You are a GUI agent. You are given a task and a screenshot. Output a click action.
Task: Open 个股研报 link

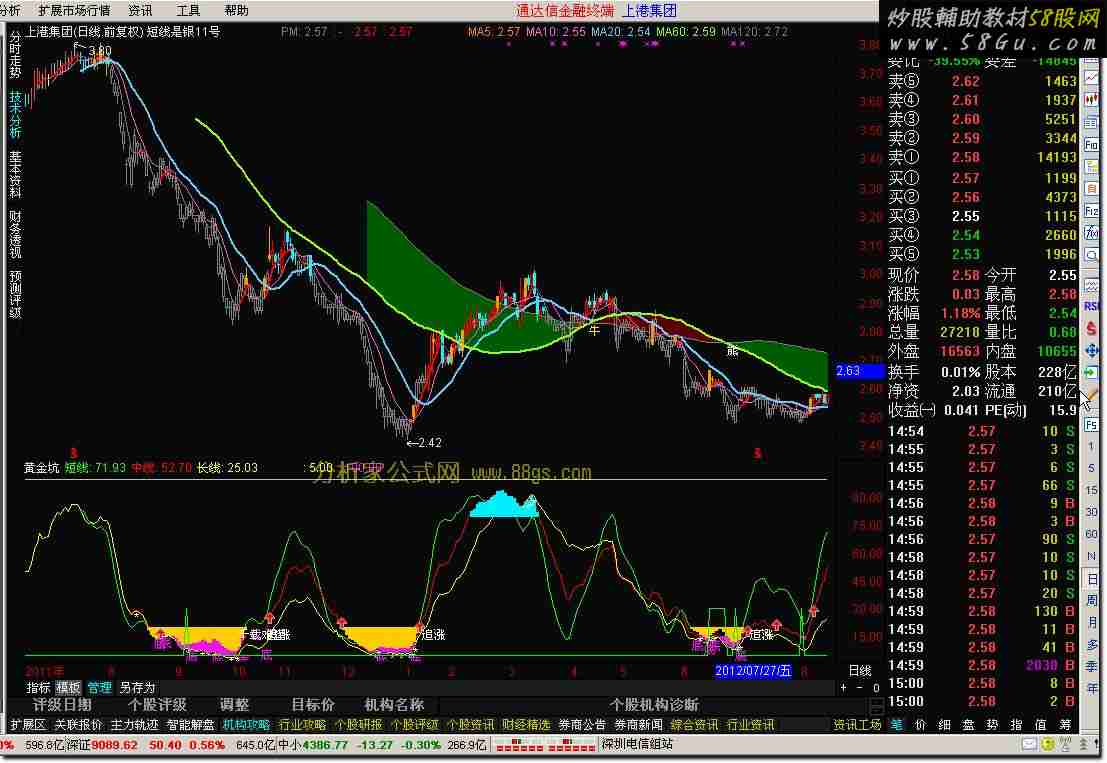click(358, 725)
